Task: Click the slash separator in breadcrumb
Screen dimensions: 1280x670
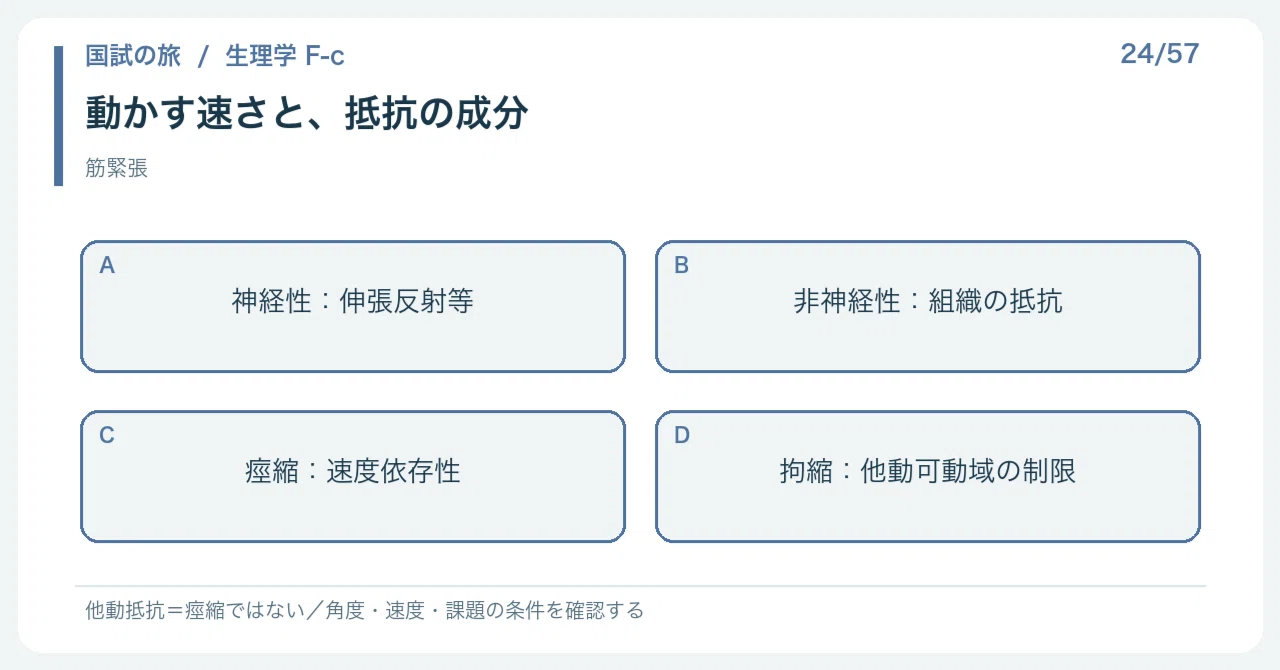Action: [203, 56]
